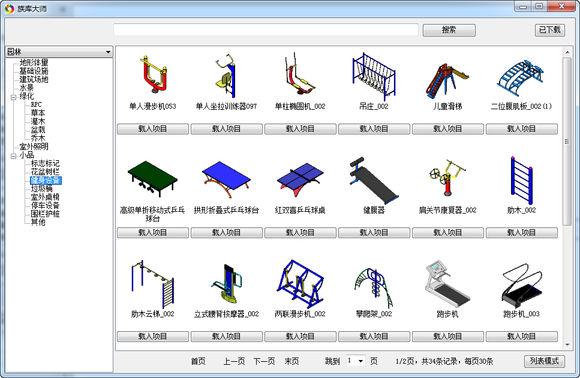Click scrollbar down arrow in model grid
This screenshot has height=378, width=580.
tap(567, 345)
